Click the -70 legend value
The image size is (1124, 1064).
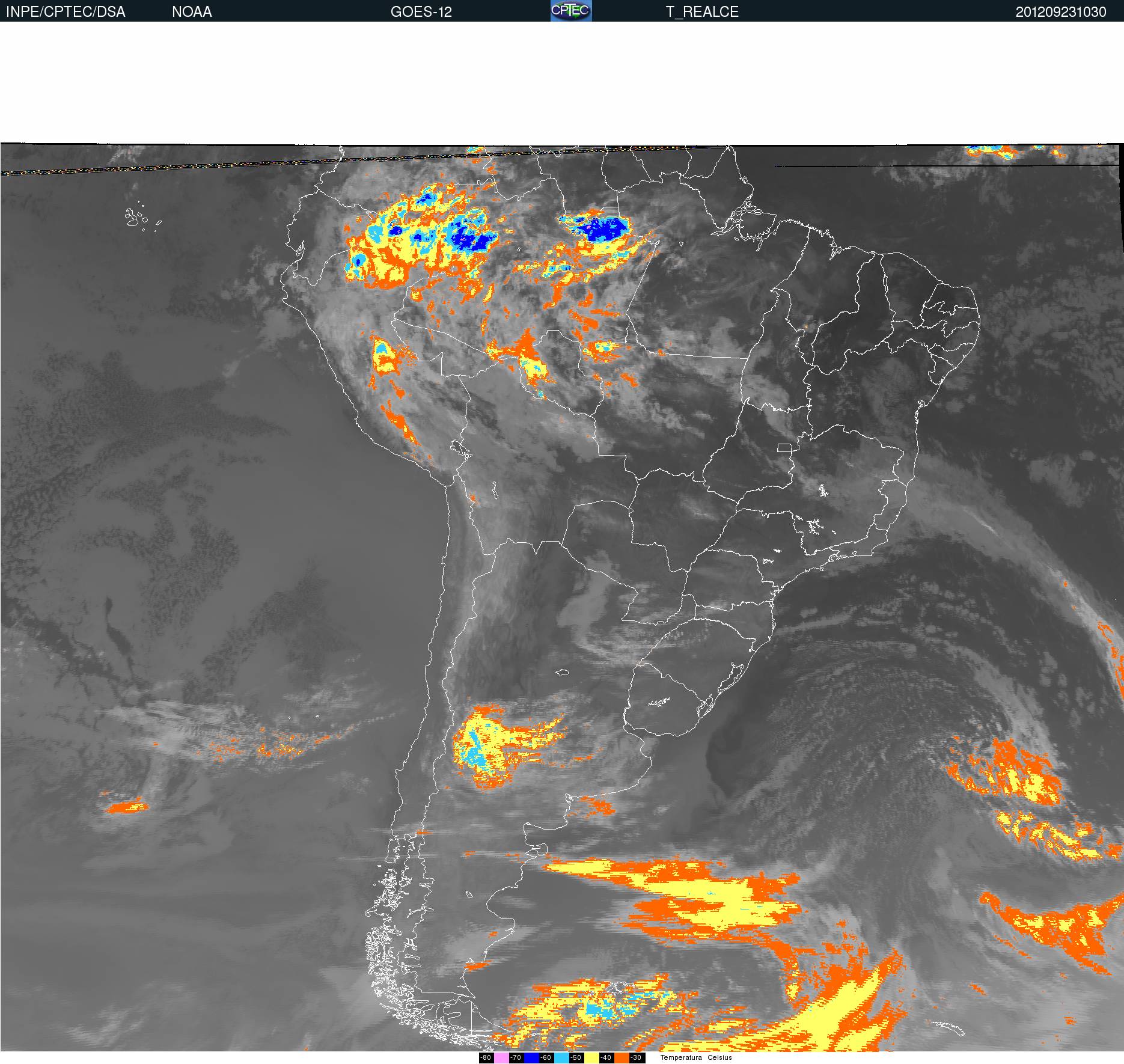516,1058
